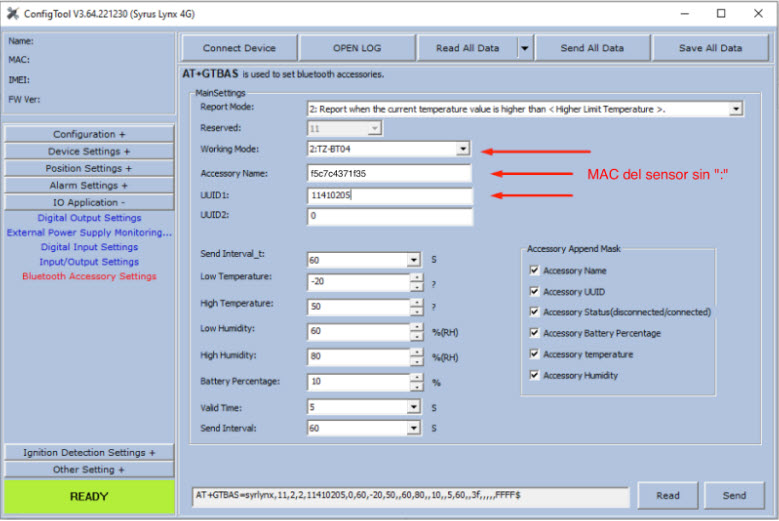Image resolution: width=779 pixels, height=521 pixels.
Task: Uncheck the Accessory Name checkbox
Action: click(x=535, y=270)
